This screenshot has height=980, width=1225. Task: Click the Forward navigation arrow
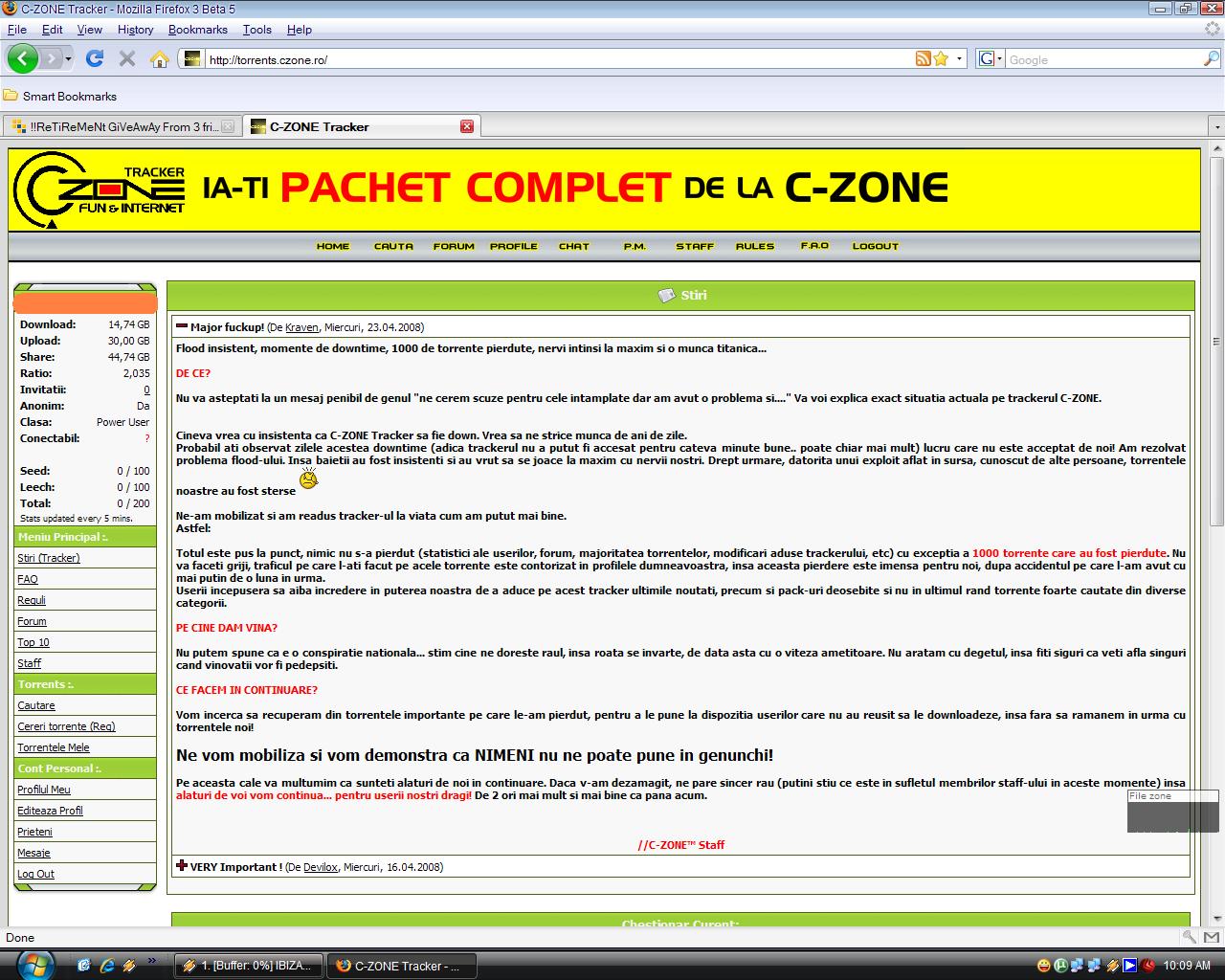coord(50,58)
